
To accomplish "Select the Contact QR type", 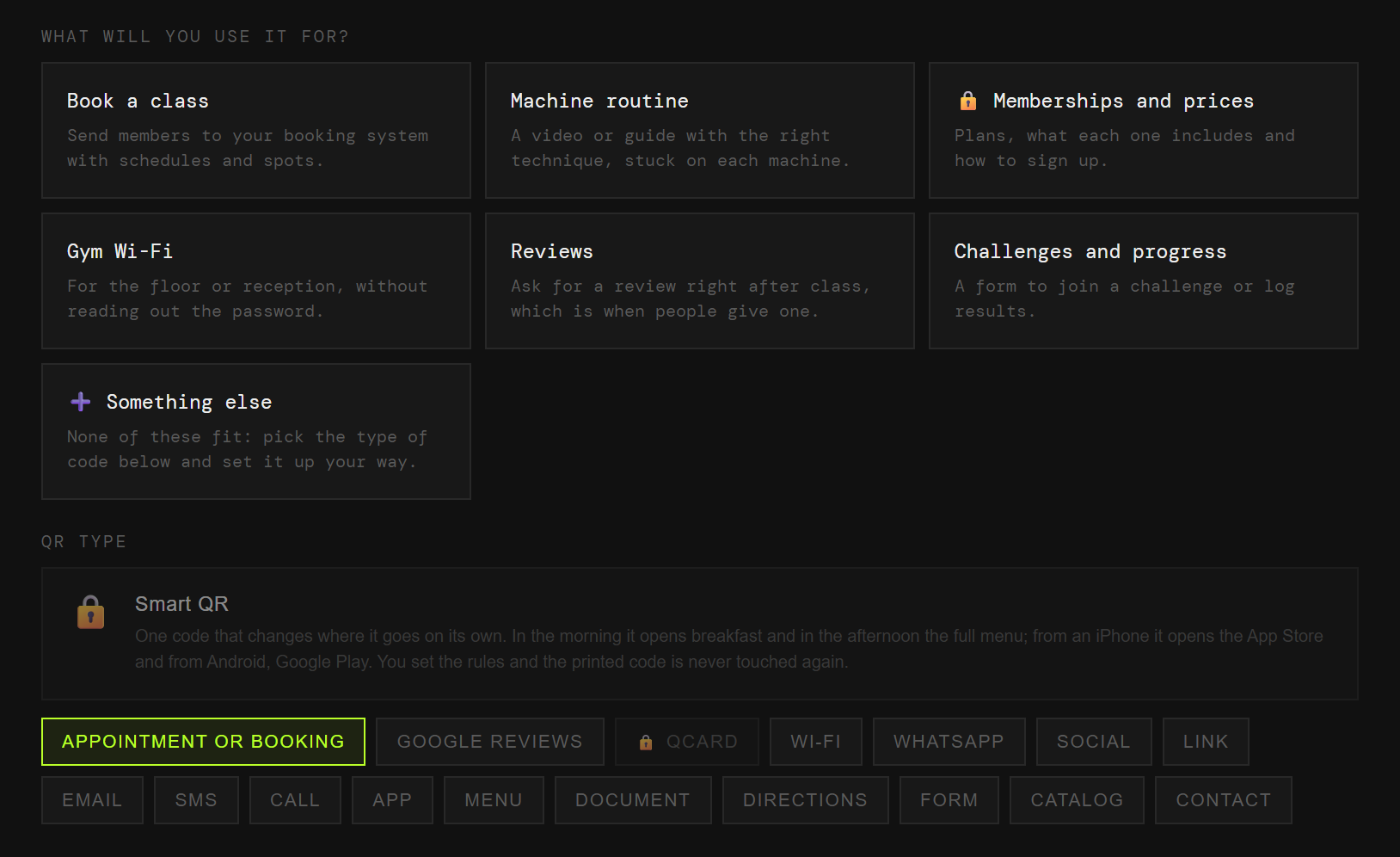I will (1224, 800).
